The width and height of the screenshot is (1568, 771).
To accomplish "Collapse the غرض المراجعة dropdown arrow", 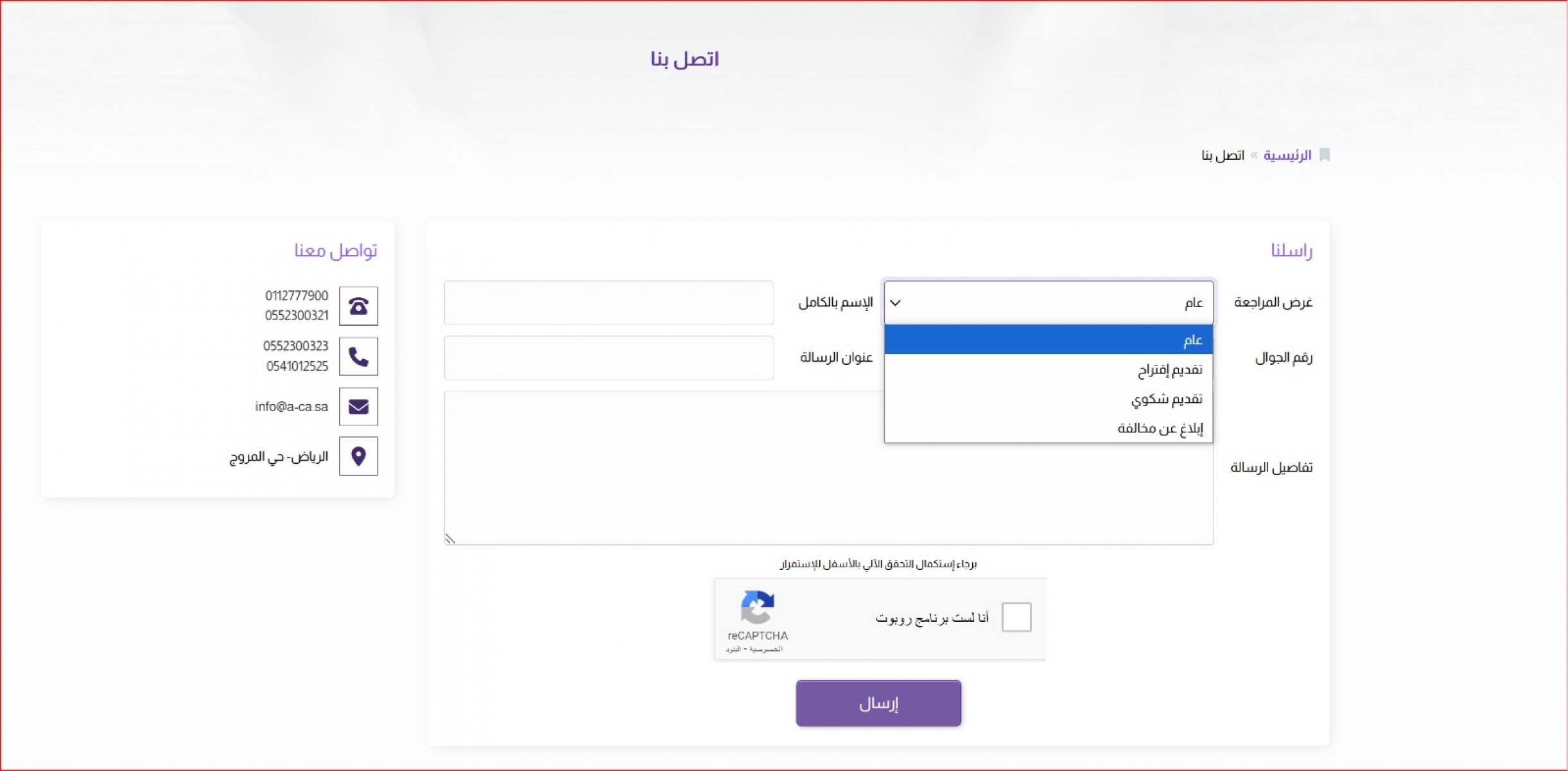I will point(895,303).
